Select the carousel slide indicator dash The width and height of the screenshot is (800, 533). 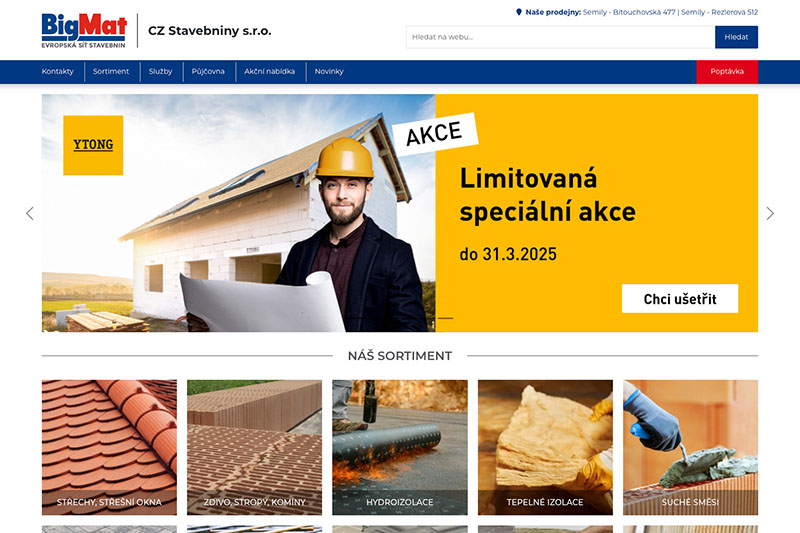445,318
